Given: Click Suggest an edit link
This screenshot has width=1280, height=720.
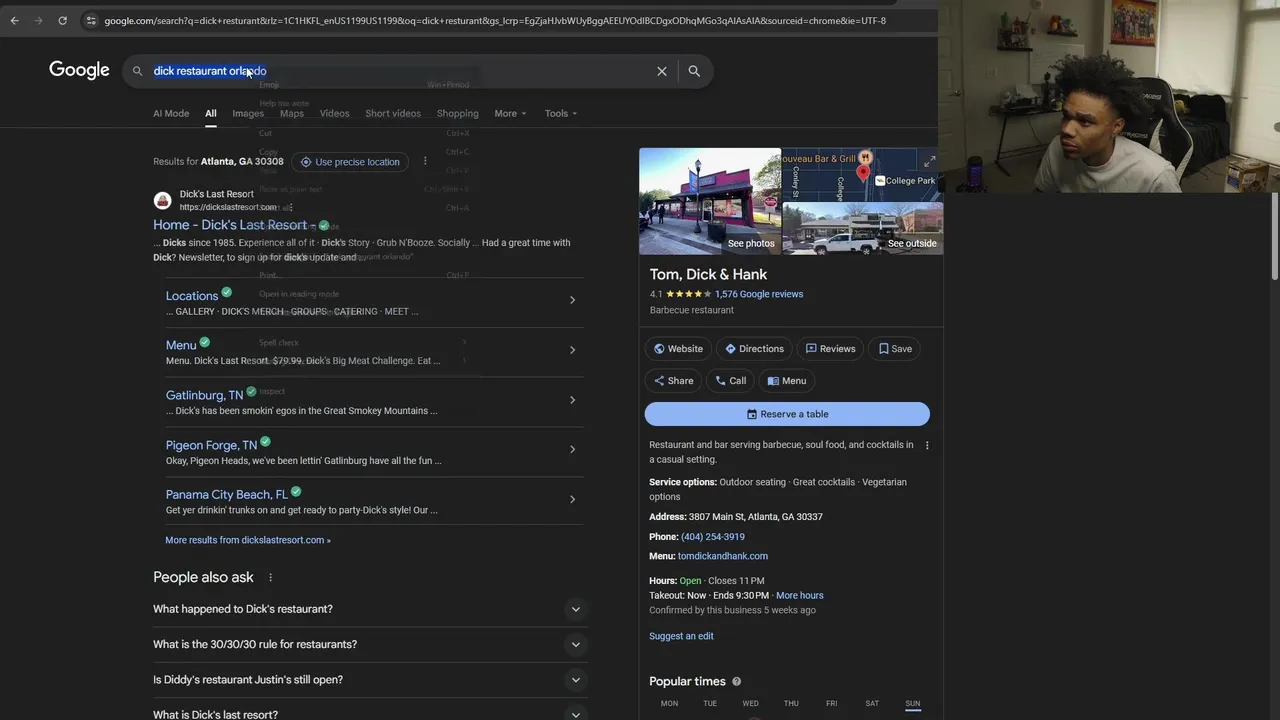Looking at the screenshot, I should [x=681, y=636].
